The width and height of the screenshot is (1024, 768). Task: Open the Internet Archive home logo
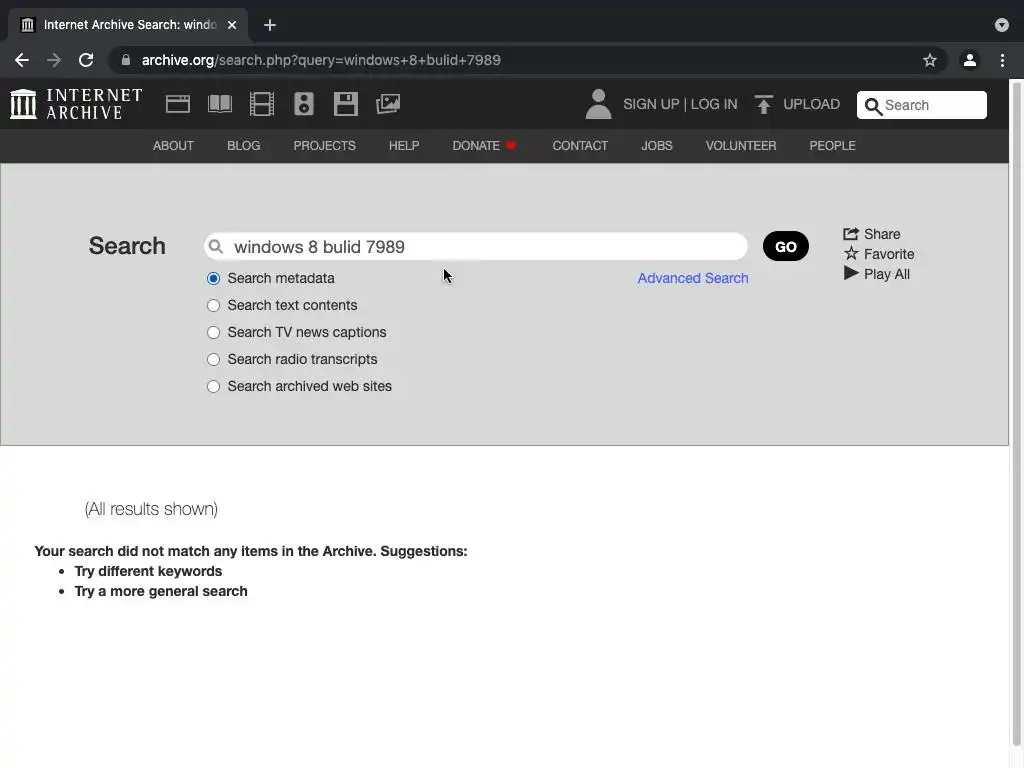point(76,104)
